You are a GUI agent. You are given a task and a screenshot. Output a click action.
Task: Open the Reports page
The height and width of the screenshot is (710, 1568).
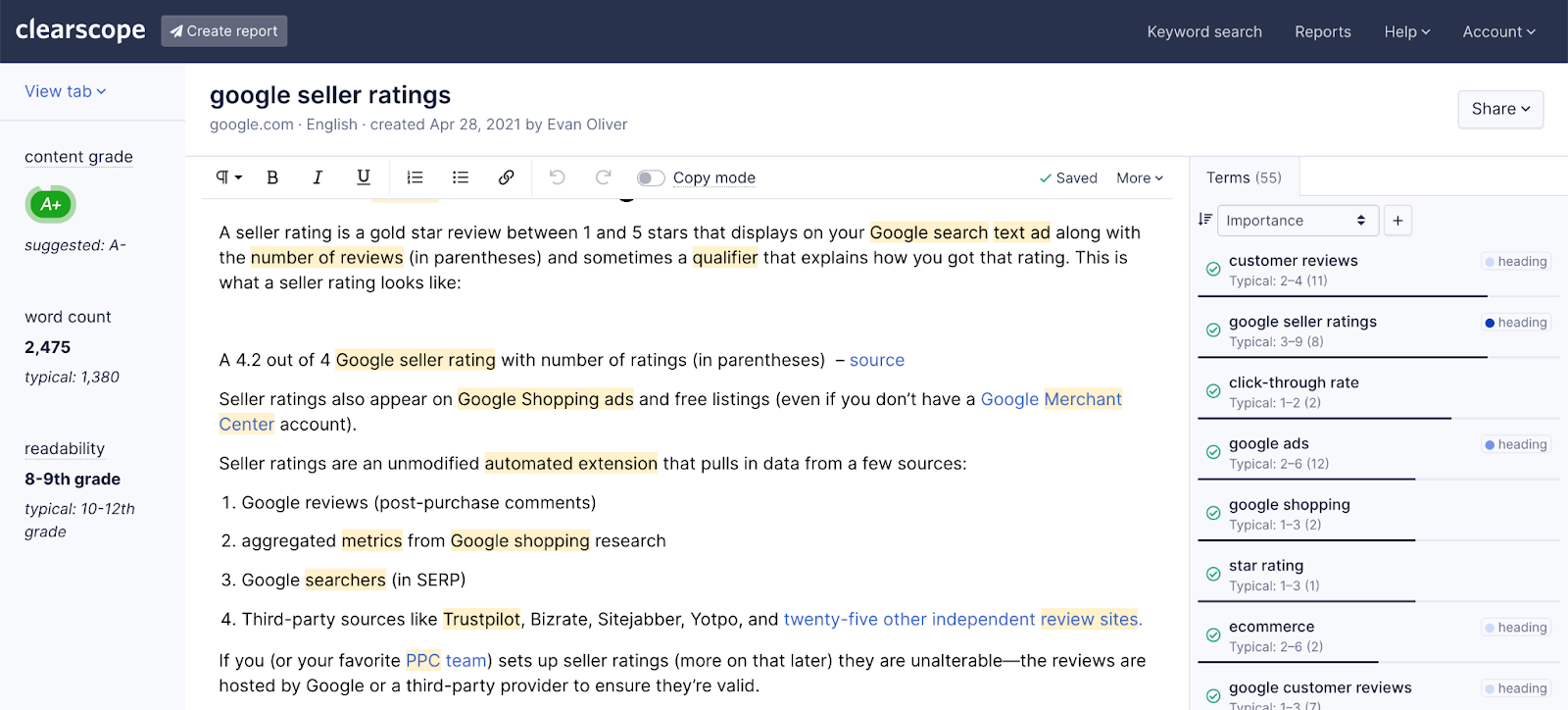[1323, 31]
